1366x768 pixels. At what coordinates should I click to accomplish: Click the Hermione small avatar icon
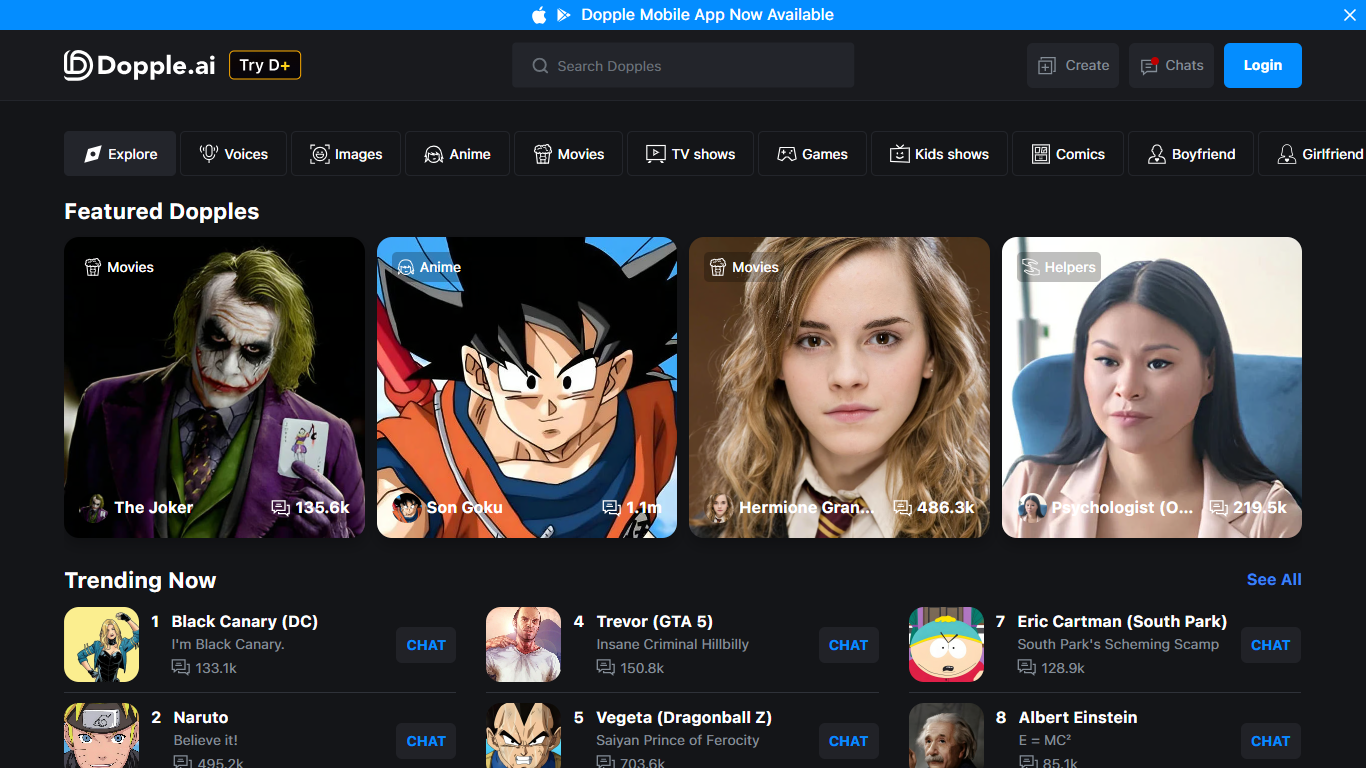719,508
